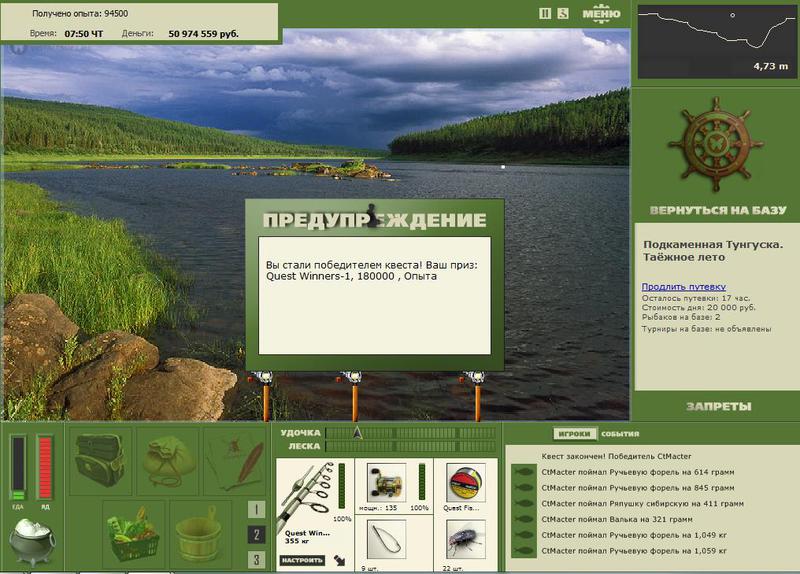Open the notebook with feather icon
The height and width of the screenshot is (574, 800).
236,461
